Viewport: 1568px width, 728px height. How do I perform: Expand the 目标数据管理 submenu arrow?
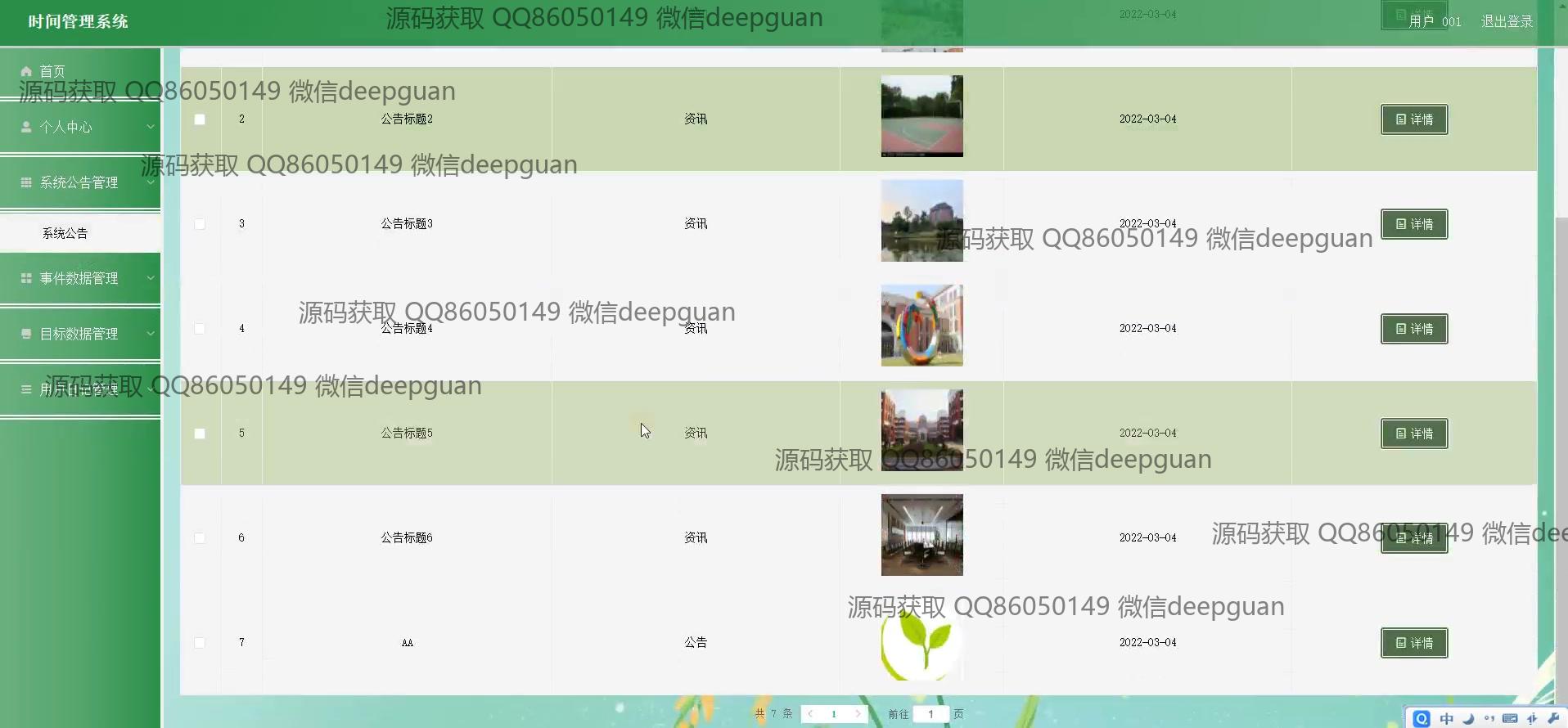(151, 334)
